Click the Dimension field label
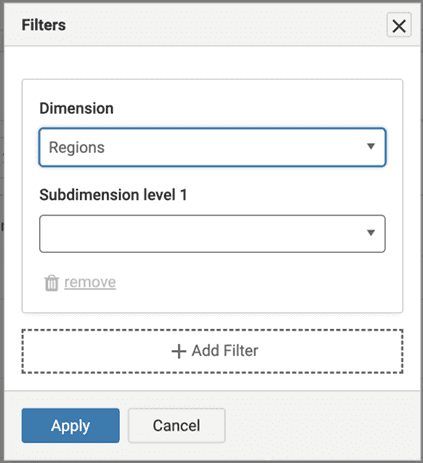 tap(76, 108)
